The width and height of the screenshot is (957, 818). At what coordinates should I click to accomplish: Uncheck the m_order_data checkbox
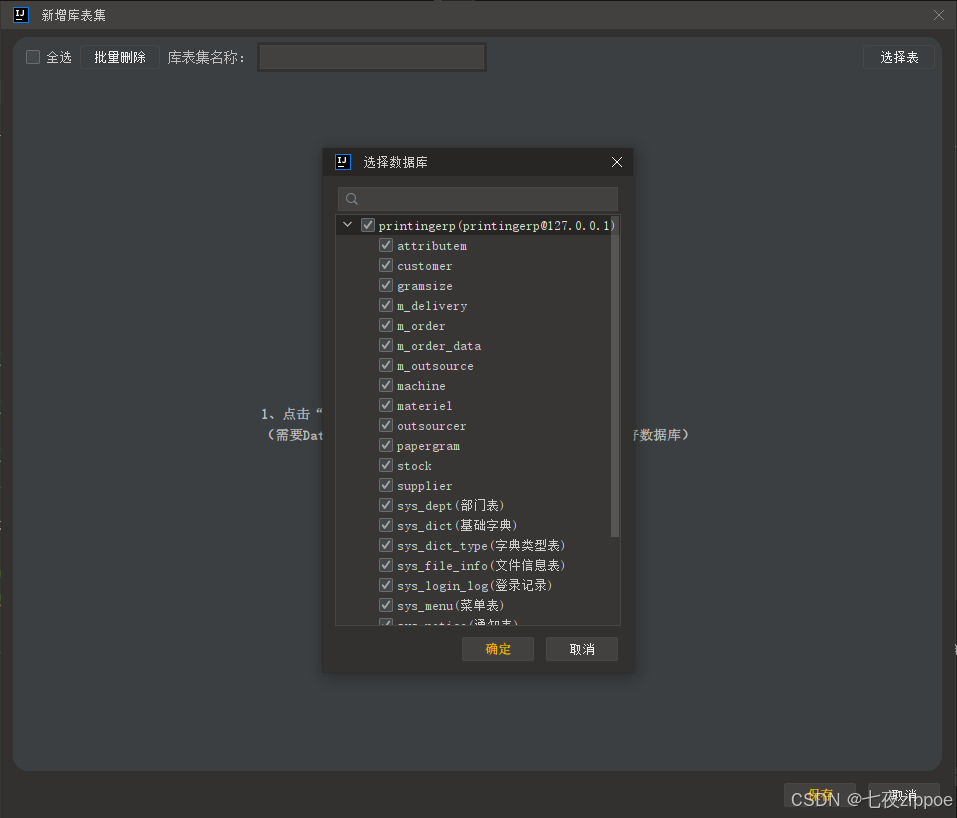[x=385, y=345]
